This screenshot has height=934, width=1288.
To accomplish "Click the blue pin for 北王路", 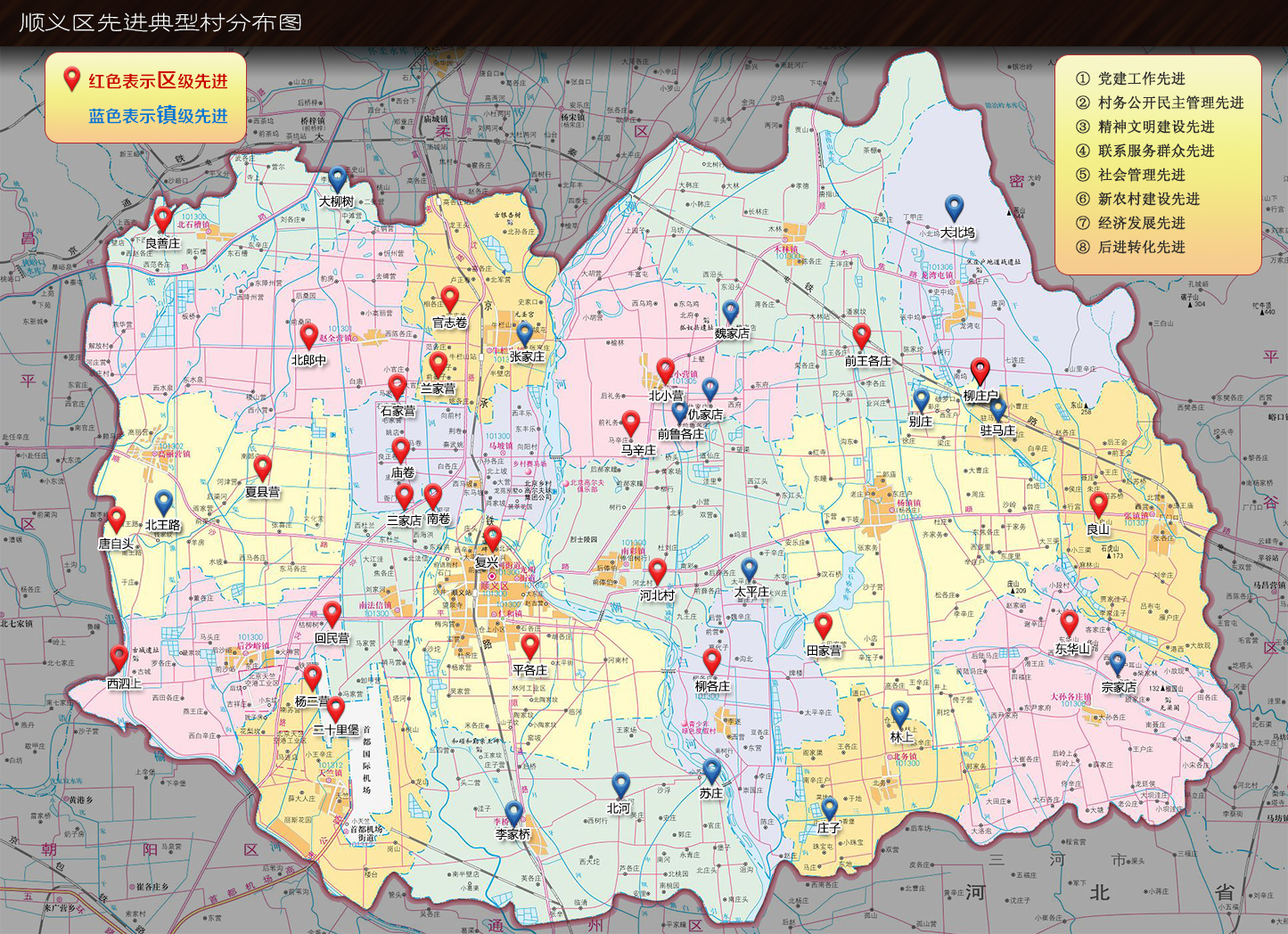I will click(163, 503).
